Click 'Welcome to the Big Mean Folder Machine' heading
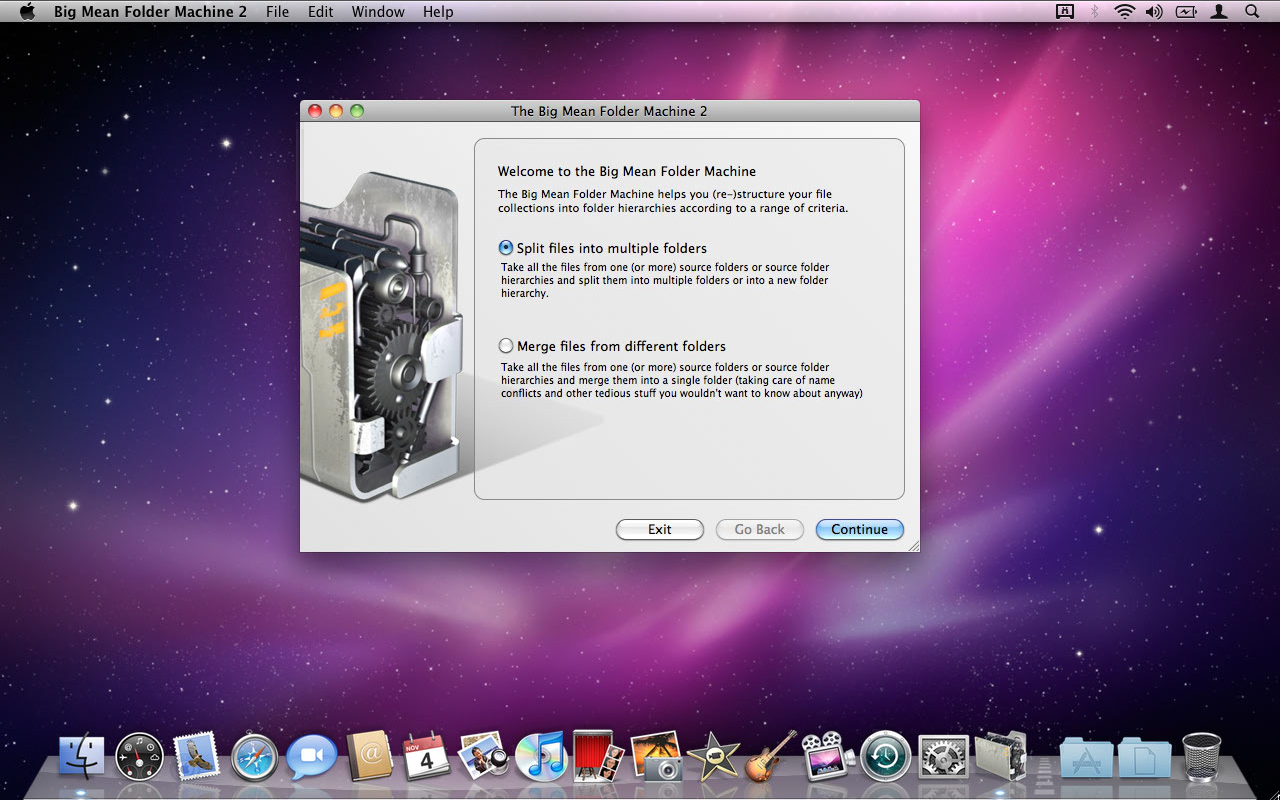 pos(627,171)
